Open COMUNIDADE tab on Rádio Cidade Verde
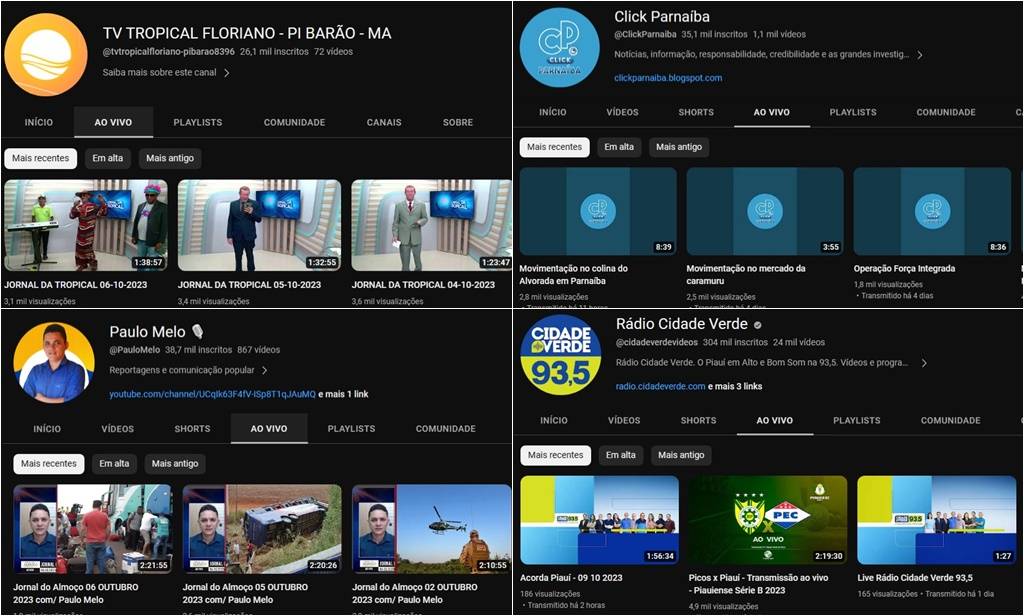The width and height of the screenshot is (1024, 616). 950,420
